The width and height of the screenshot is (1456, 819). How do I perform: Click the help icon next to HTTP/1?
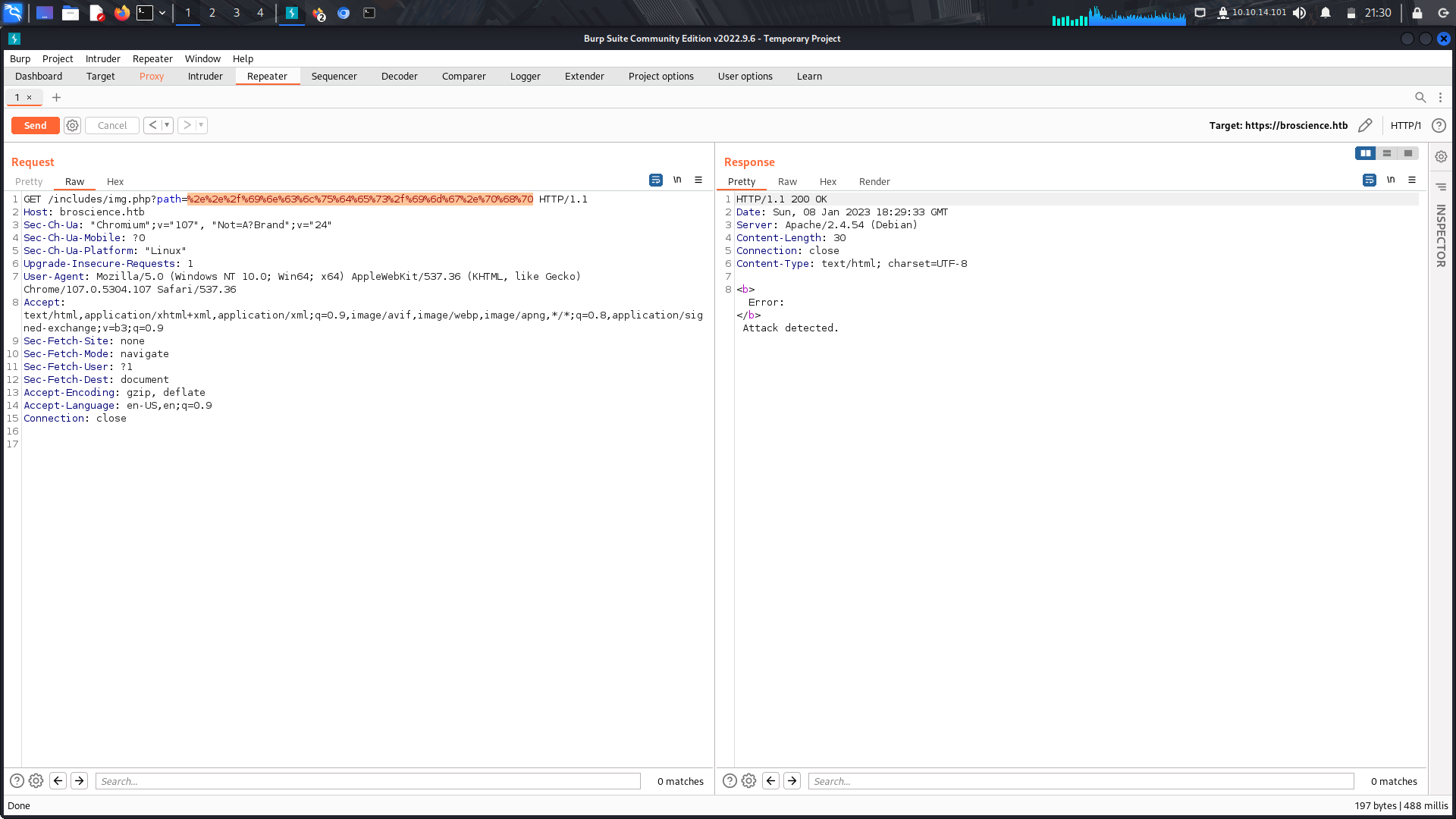(1439, 125)
